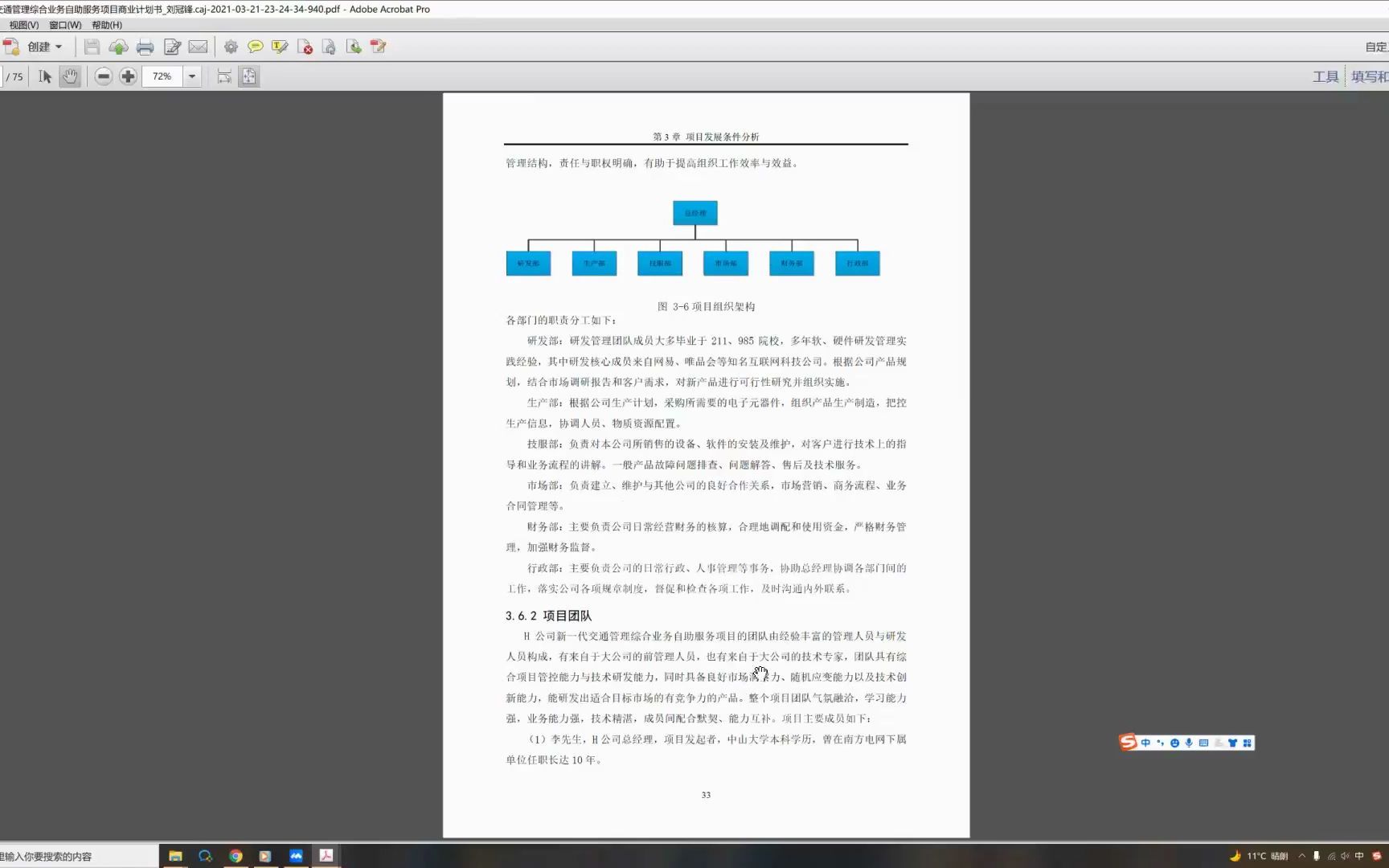The height and width of the screenshot is (868, 1389).
Task: Click the edit PDF text icon
Action: pos(379,47)
